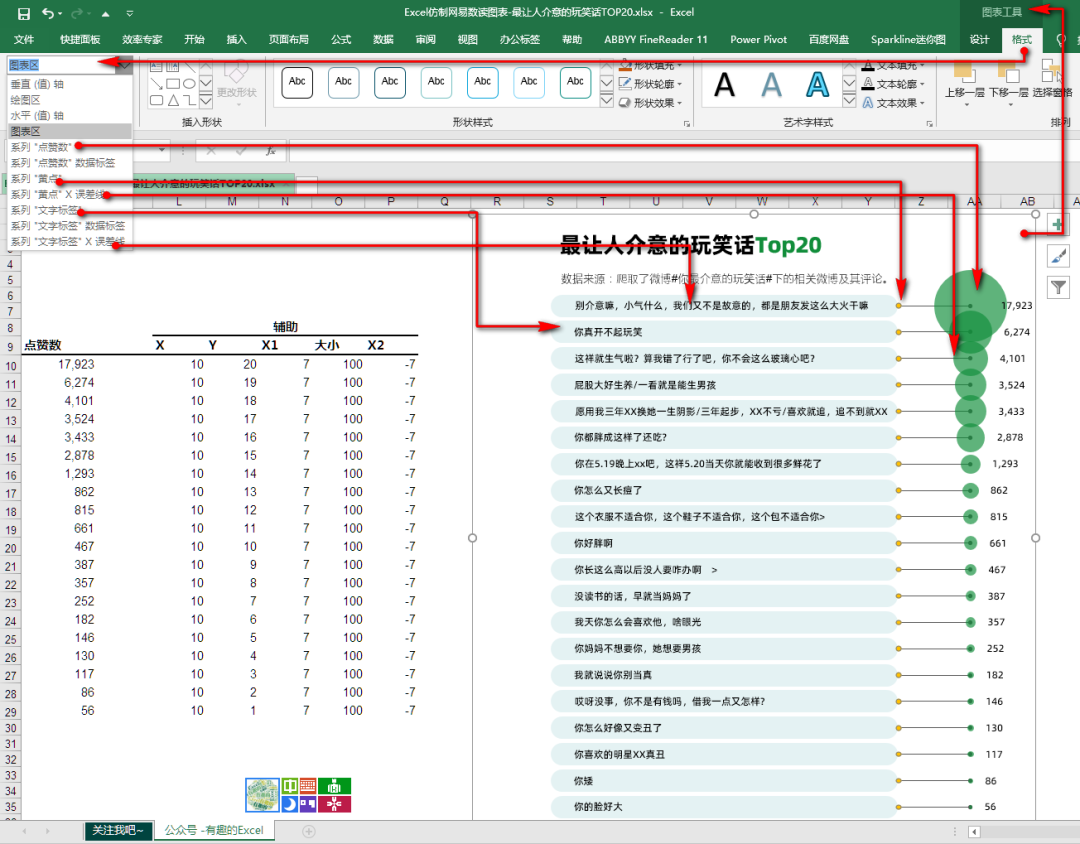Insert a text box shape from the shapes gallery
This screenshot has height=844, width=1080.
tap(156, 66)
